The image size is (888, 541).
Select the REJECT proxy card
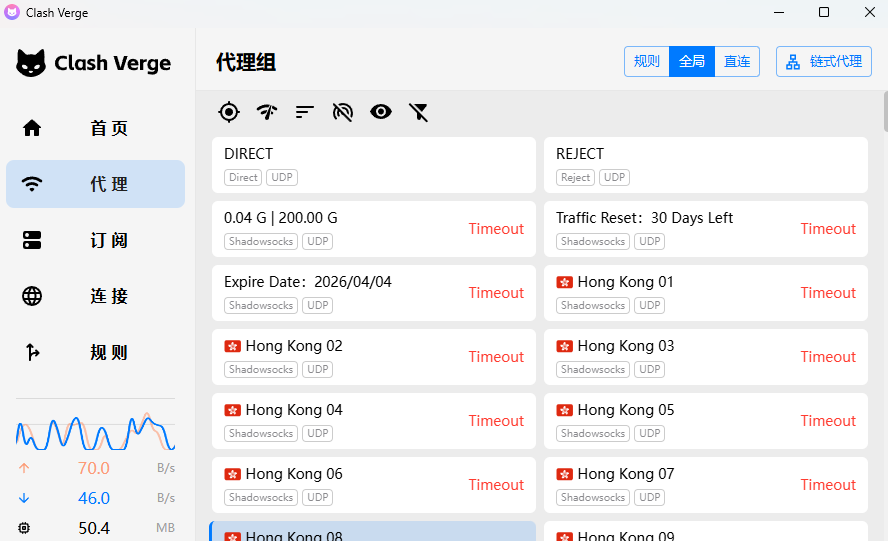(706, 165)
